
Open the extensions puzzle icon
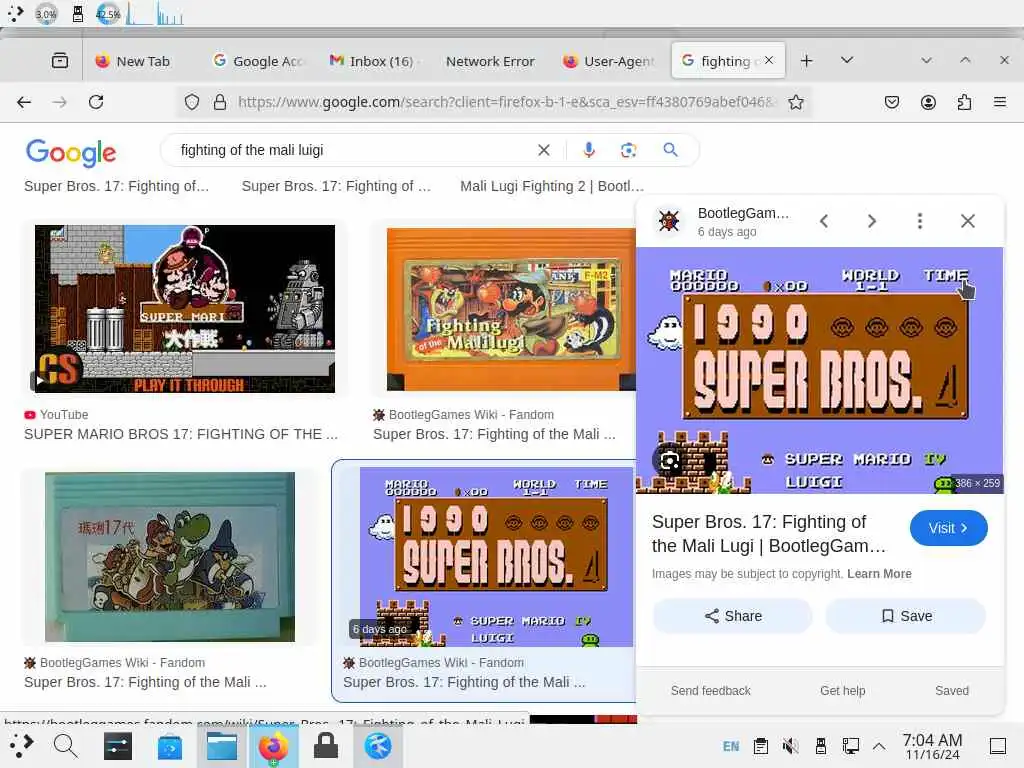pyautogui.click(x=964, y=102)
